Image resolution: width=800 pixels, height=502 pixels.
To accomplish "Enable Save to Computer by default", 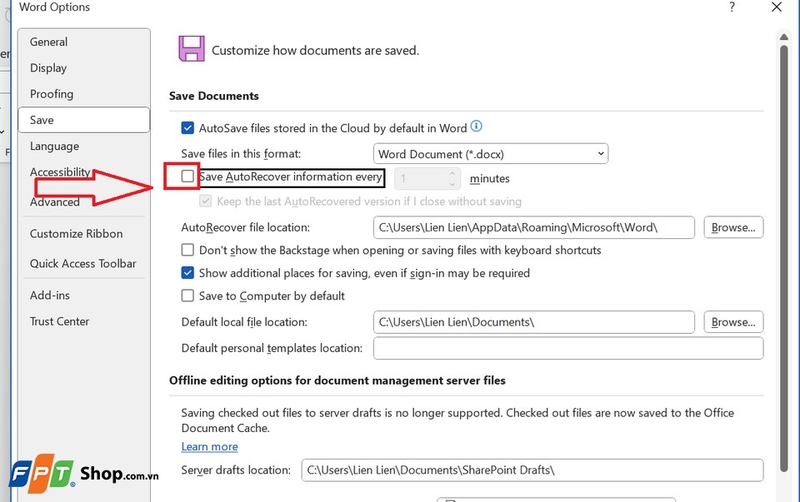I will point(188,296).
